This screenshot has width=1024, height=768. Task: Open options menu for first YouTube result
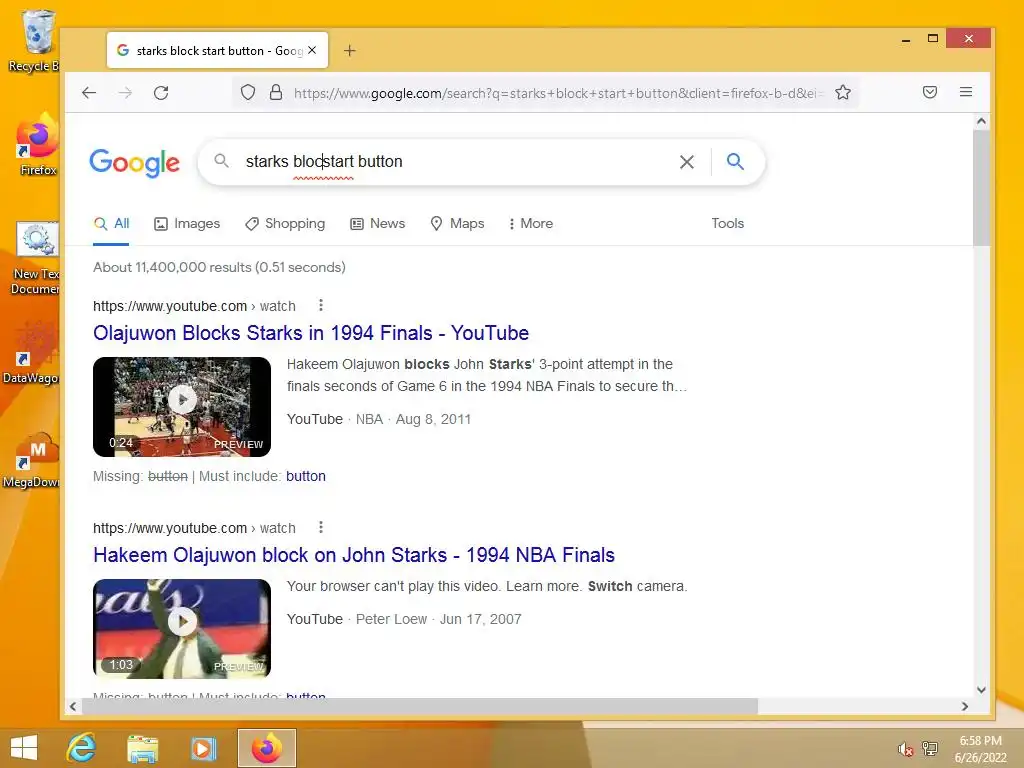coord(321,305)
